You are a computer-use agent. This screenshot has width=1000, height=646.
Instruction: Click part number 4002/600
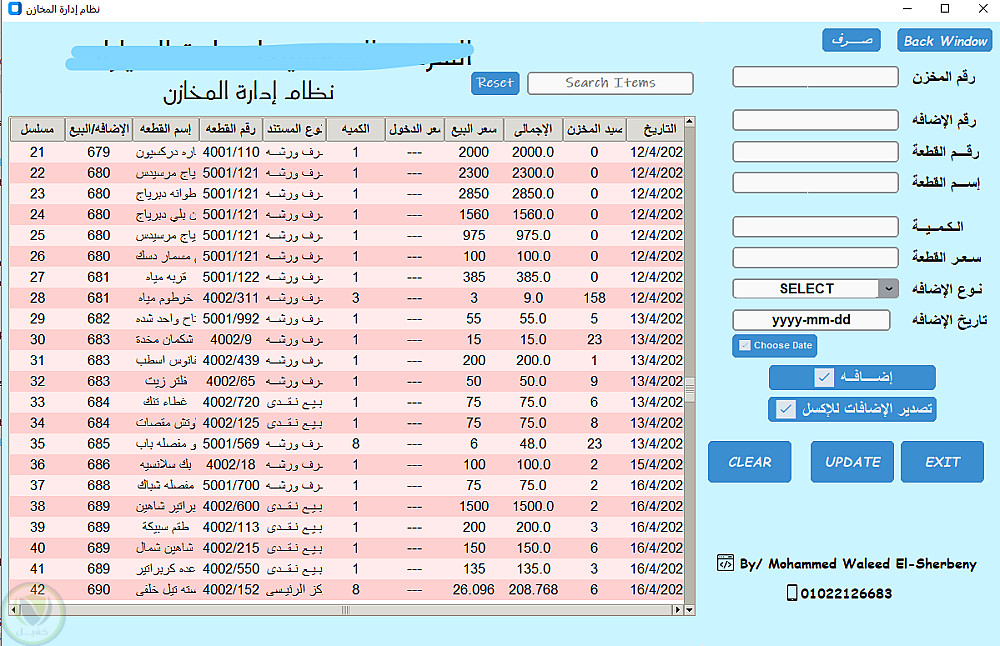231,506
